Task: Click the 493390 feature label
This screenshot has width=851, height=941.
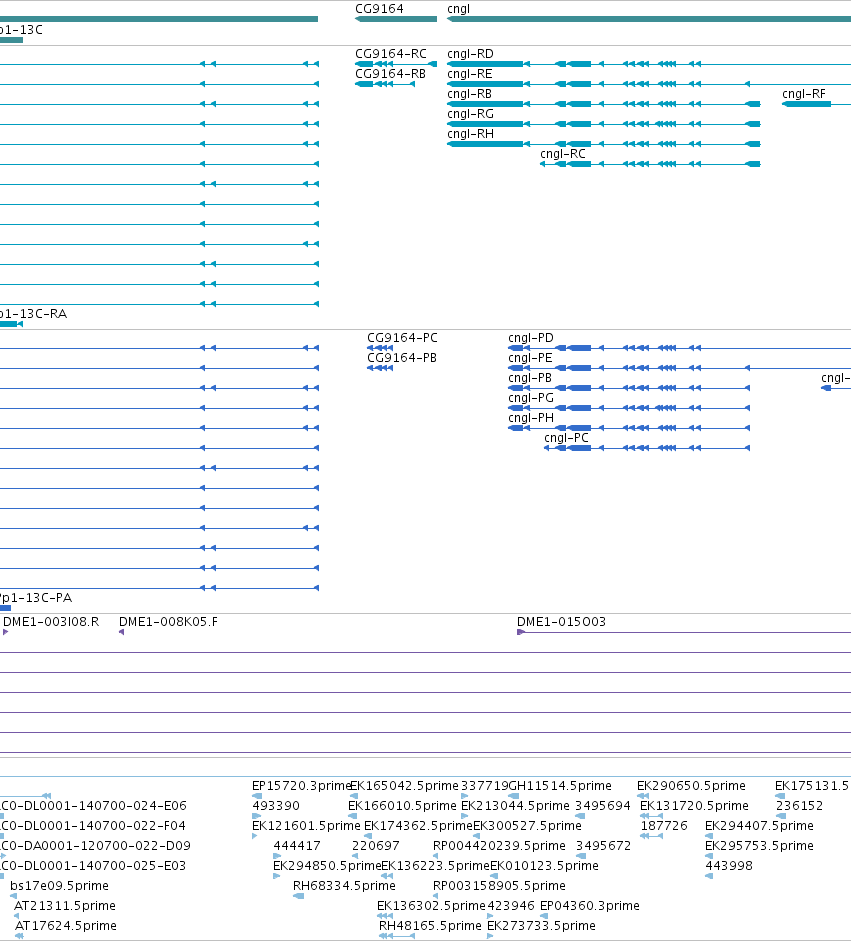Action: tap(276, 805)
